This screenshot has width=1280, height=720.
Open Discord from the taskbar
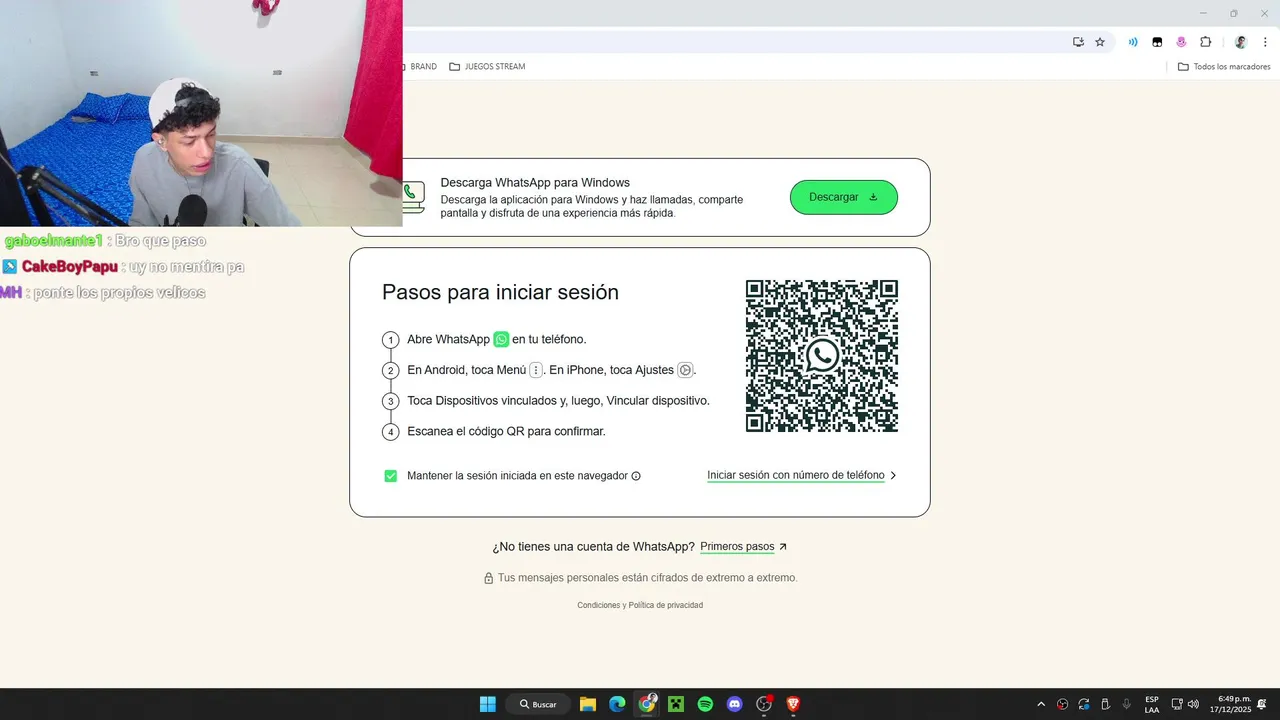pos(735,704)
